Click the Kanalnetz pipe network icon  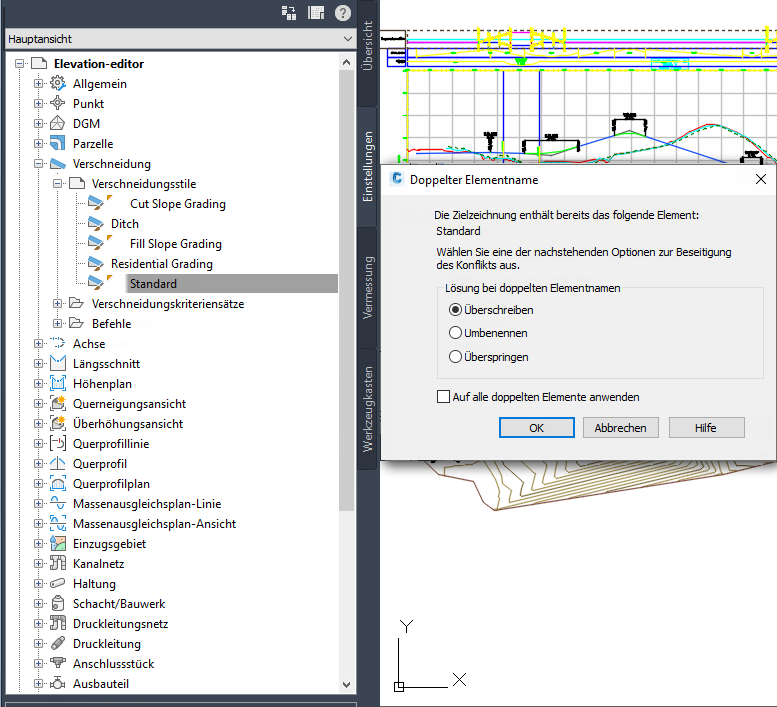coord(57,563)
